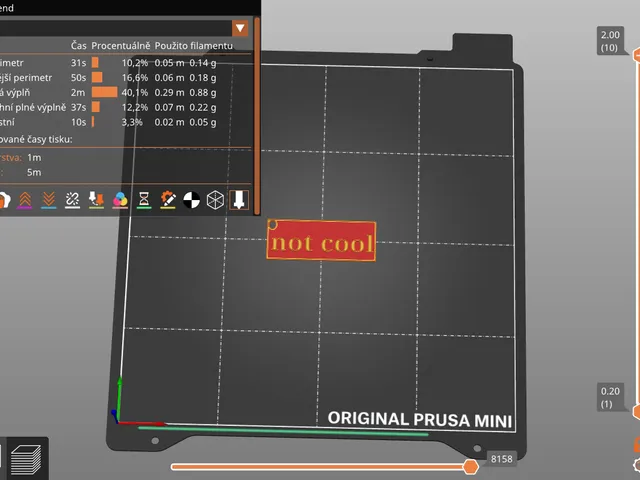Click the '3,3%' percentage value
The height and width of the screenshot is (480, 640).
(132, 122)
